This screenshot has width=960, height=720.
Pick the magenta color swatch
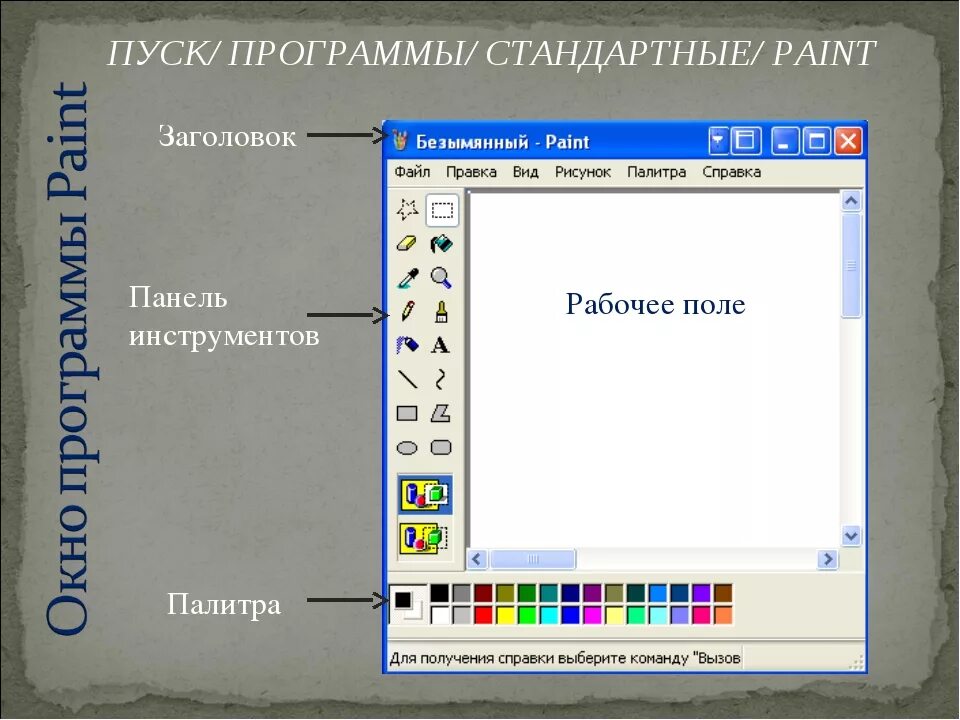(x=593, y=615)
